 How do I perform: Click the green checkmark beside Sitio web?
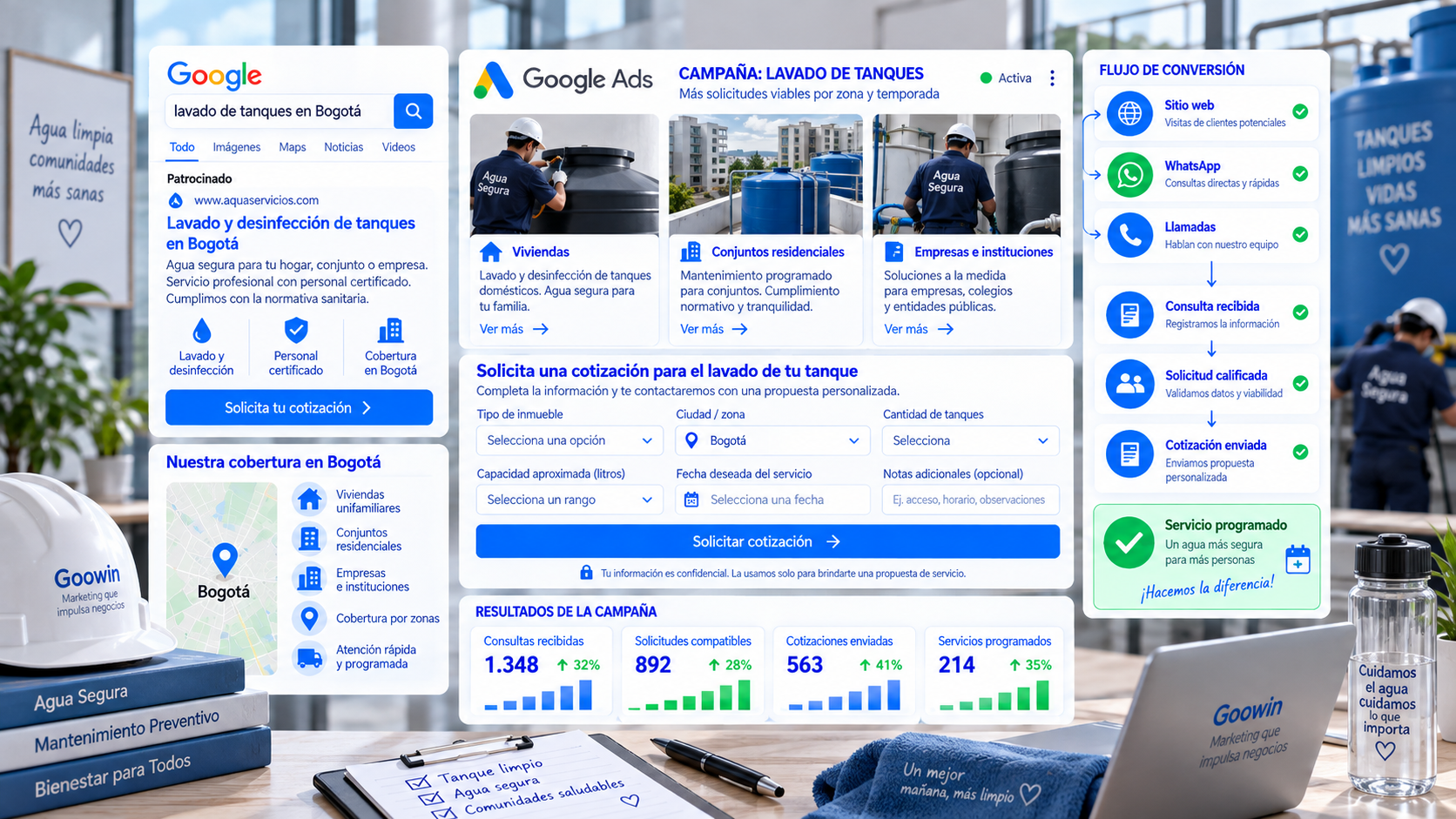click(x=1300, y=111)
